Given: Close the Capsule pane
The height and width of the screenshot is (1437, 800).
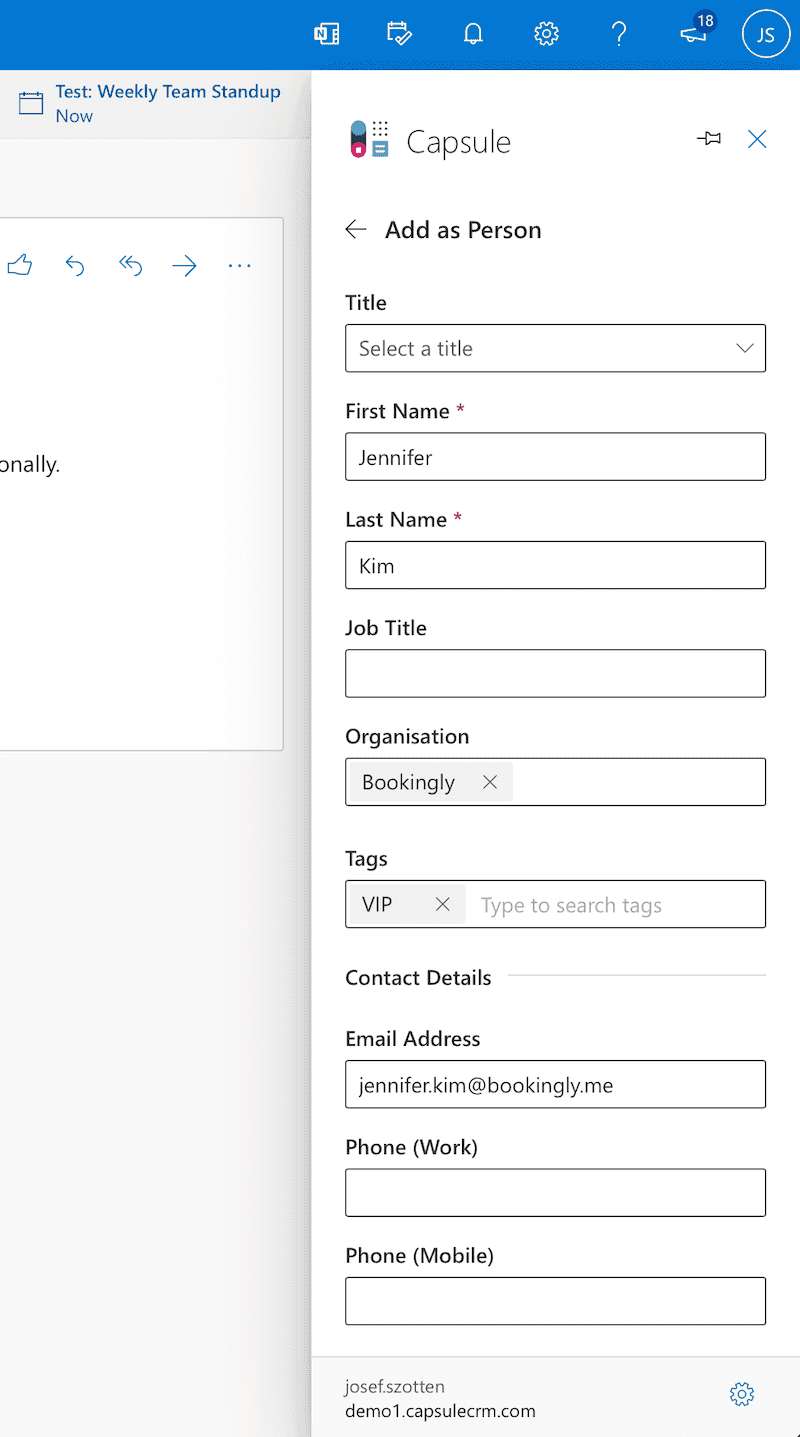Looking at the screenshot, I should 757,139.
